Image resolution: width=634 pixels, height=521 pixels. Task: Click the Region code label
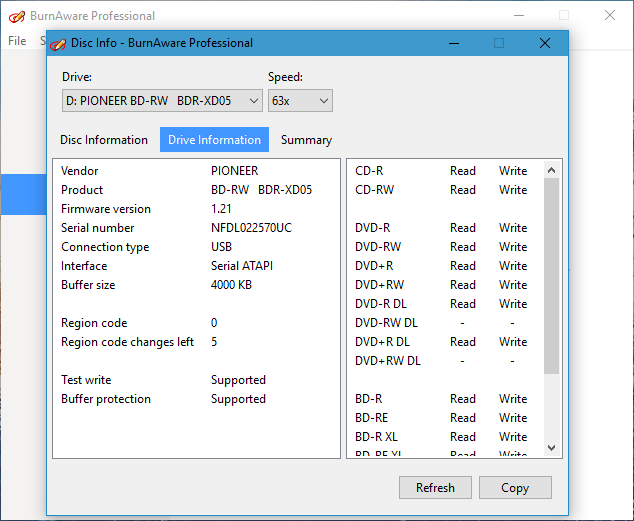[94, 323]
